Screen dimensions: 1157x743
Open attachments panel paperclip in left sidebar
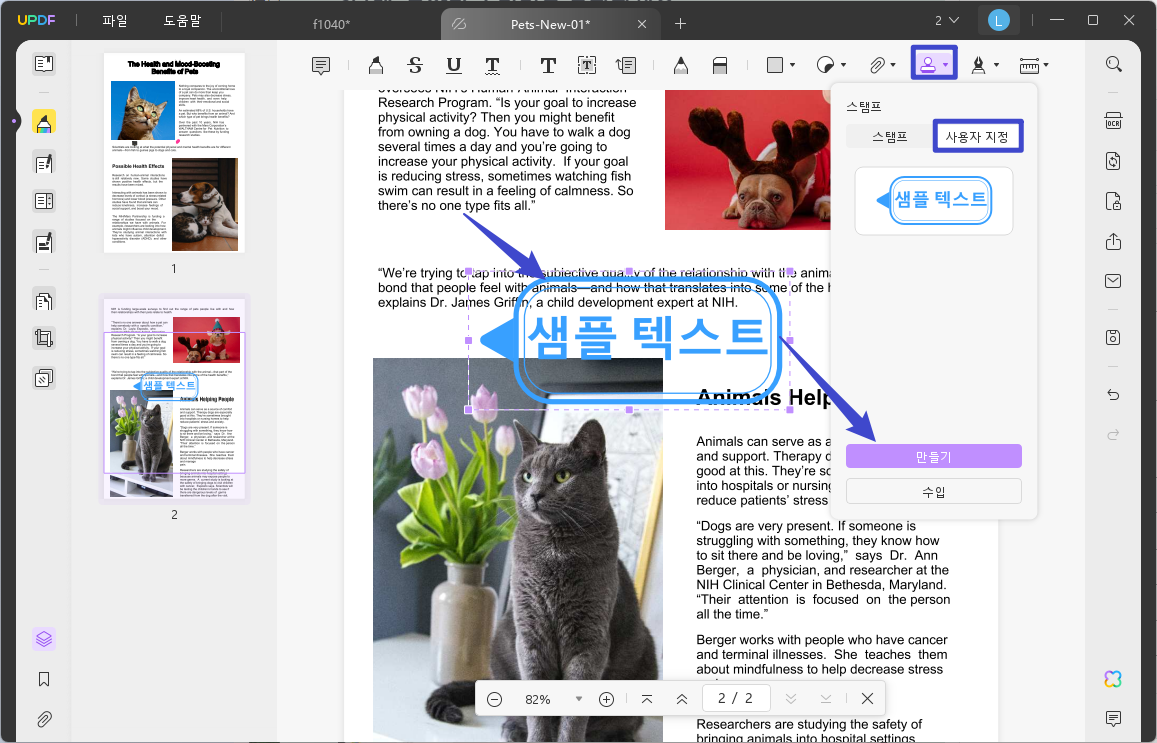tap(44, 719)
